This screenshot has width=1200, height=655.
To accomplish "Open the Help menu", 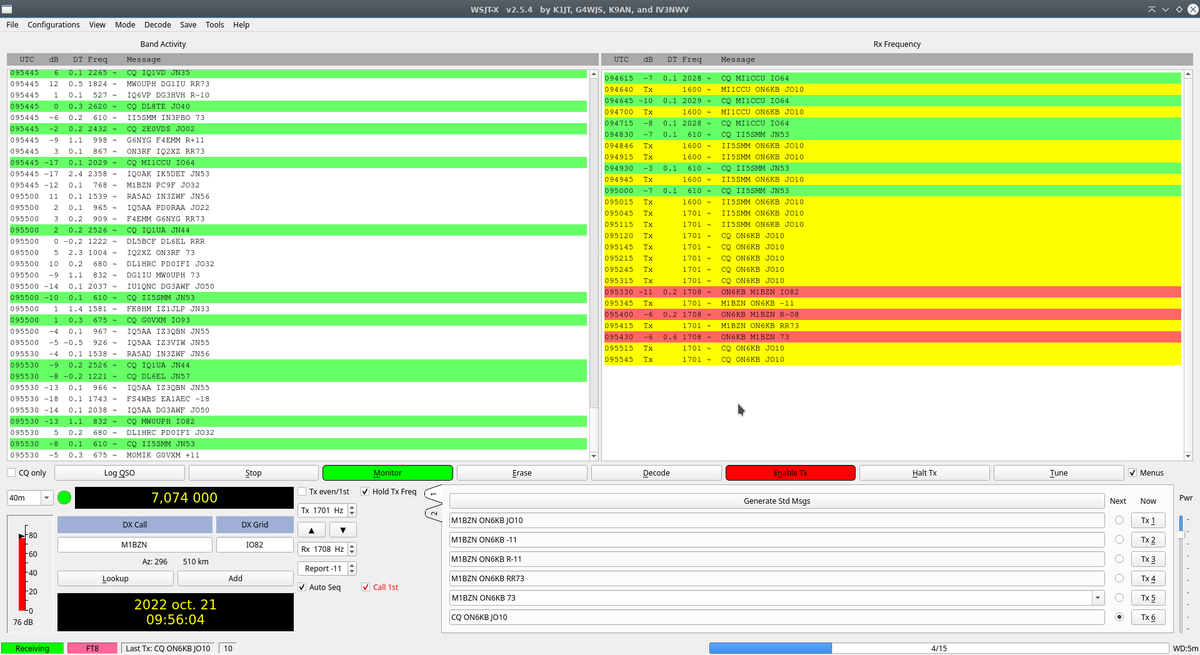I will pos(241,24).
